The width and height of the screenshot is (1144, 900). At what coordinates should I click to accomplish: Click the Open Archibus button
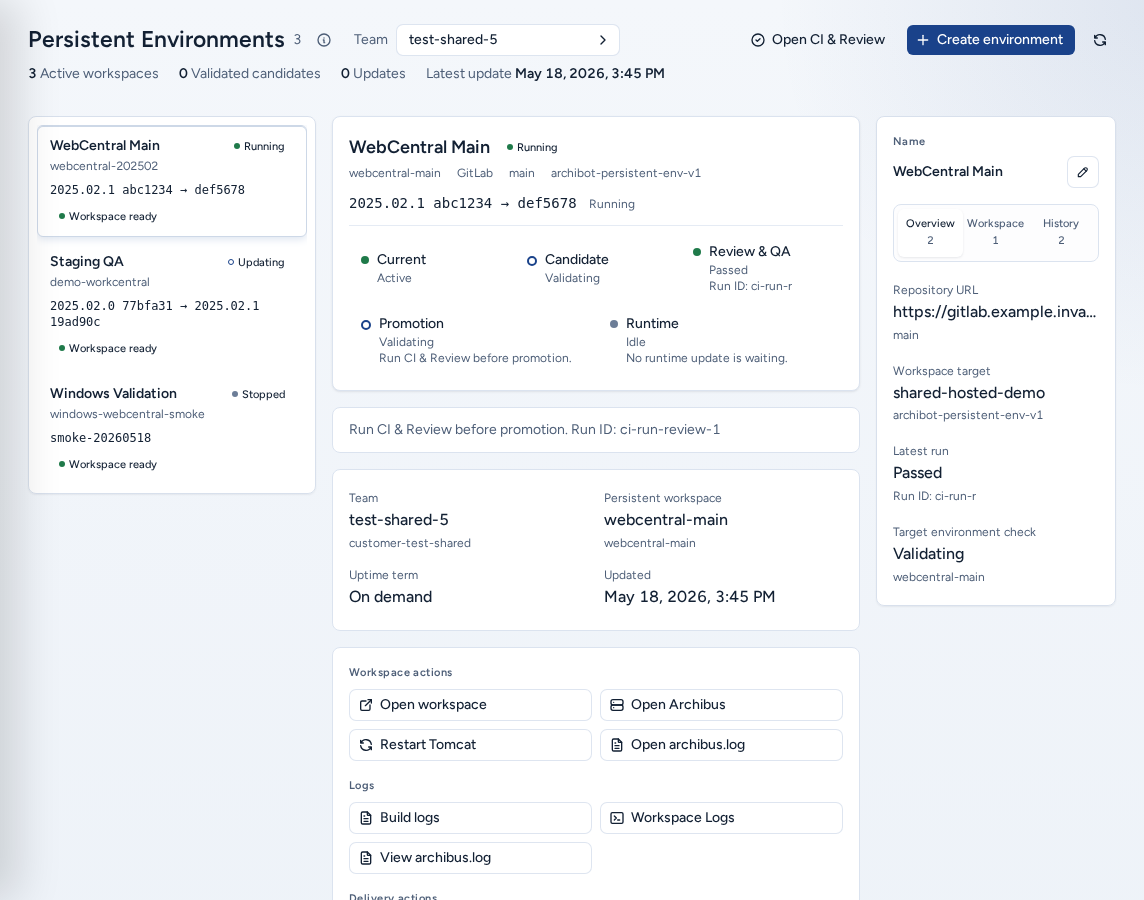tap(721, 705)
